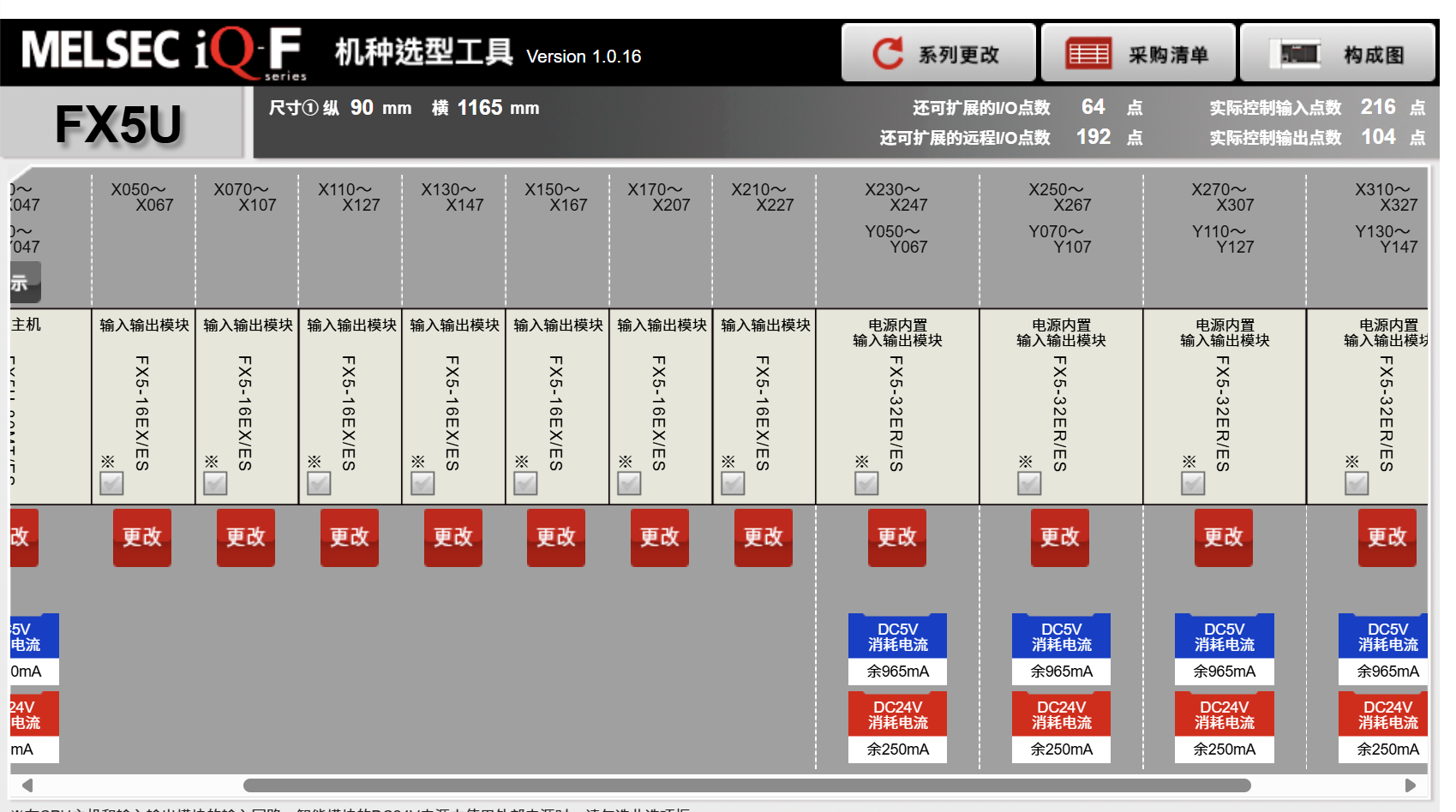Toggle checkbox on X130~X147 FX5-16EX/ES module
The height and width of the screenshot is (812, 1456).
422,484
